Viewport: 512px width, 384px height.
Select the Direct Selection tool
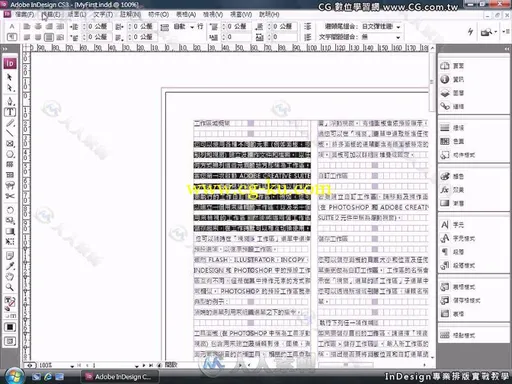tap(10, 88)
